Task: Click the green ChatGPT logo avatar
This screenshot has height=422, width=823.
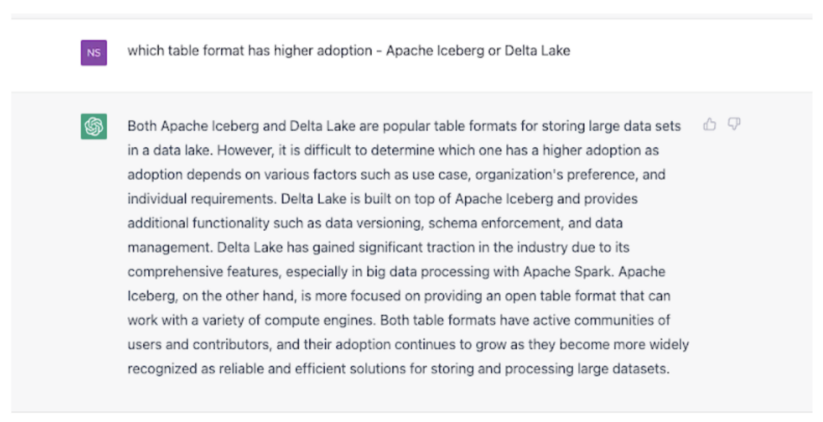Action: (x=94, y=127)
